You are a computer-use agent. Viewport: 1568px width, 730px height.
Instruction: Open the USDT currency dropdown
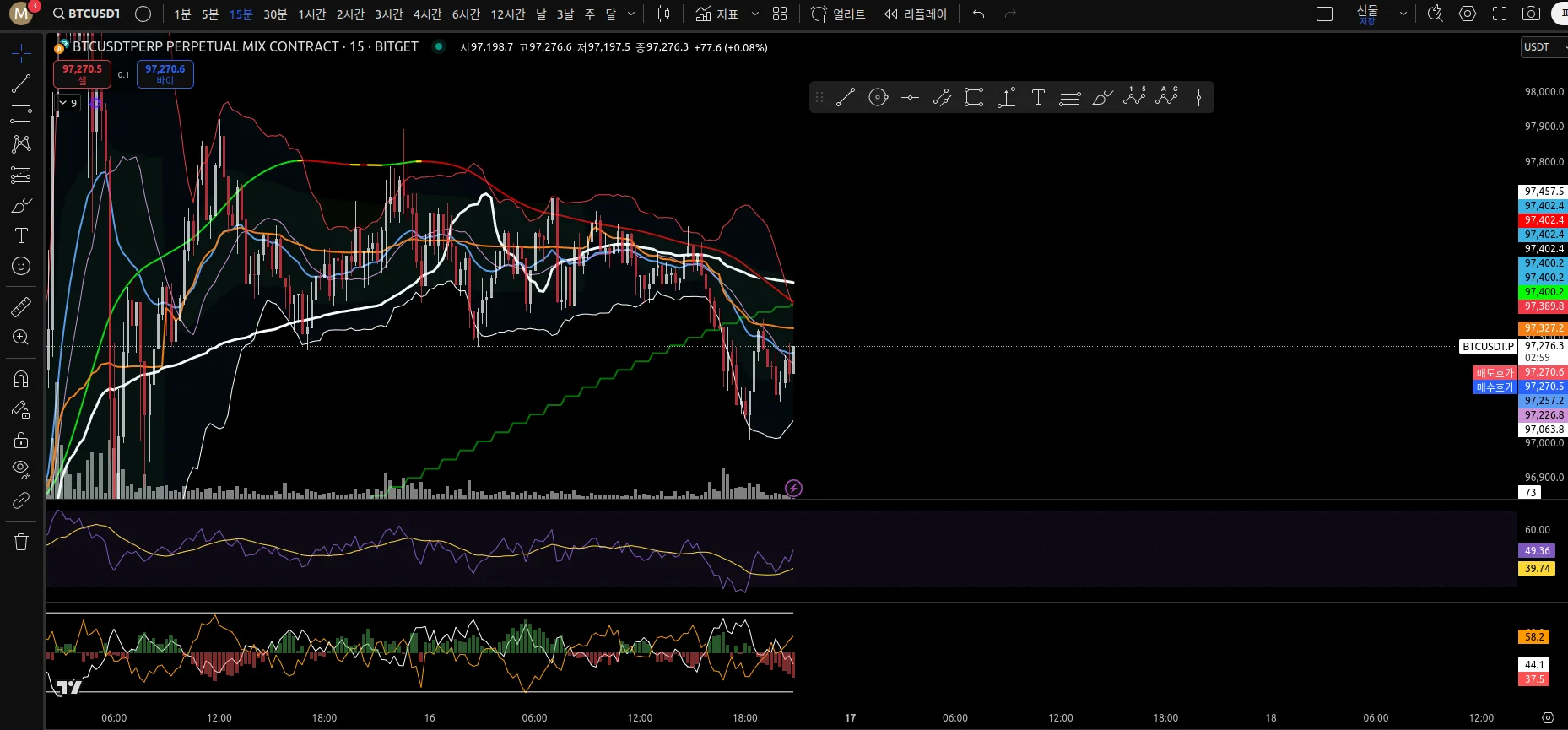[1543, 47]
